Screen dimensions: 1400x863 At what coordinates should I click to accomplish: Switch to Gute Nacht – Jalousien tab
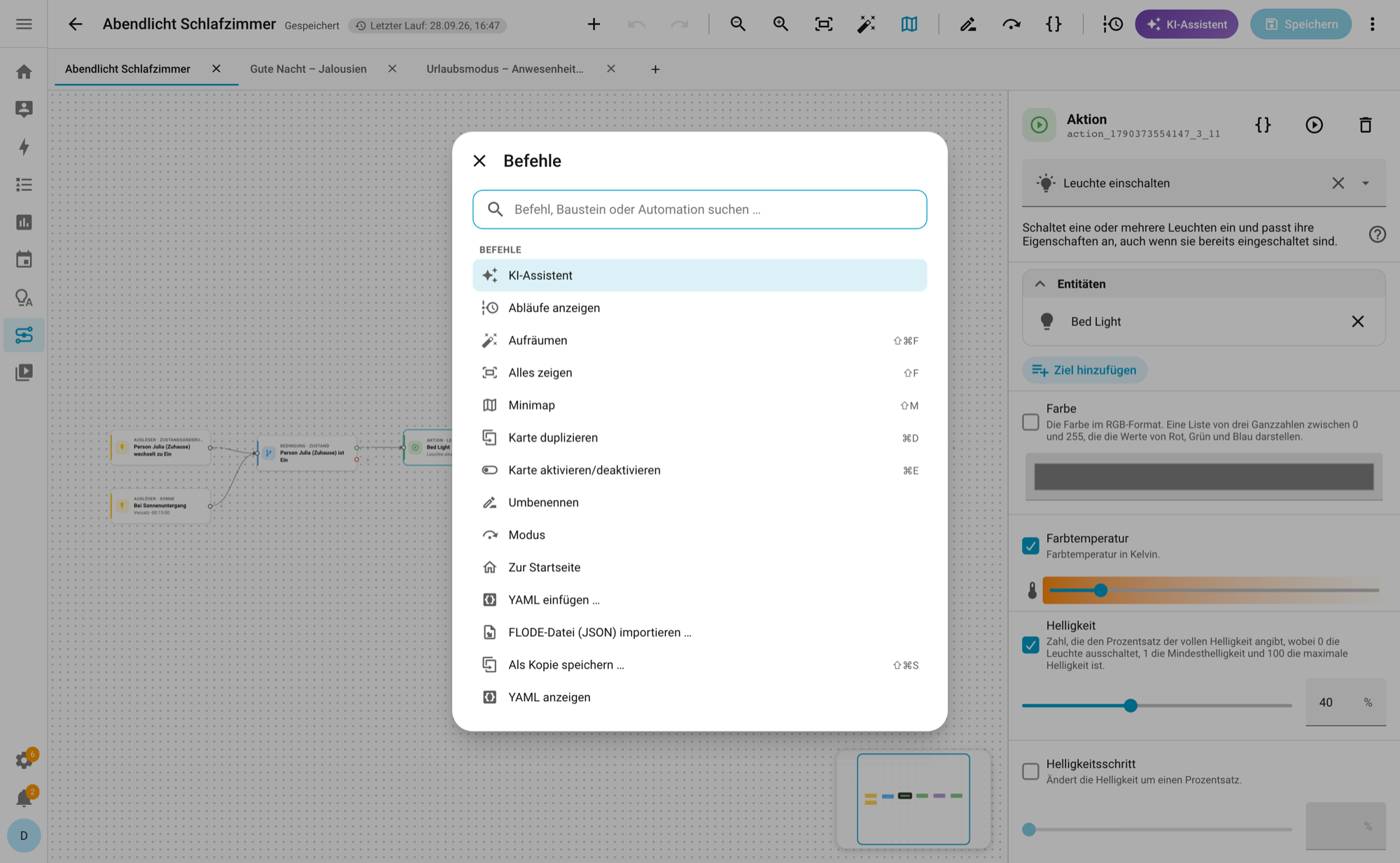308,69
